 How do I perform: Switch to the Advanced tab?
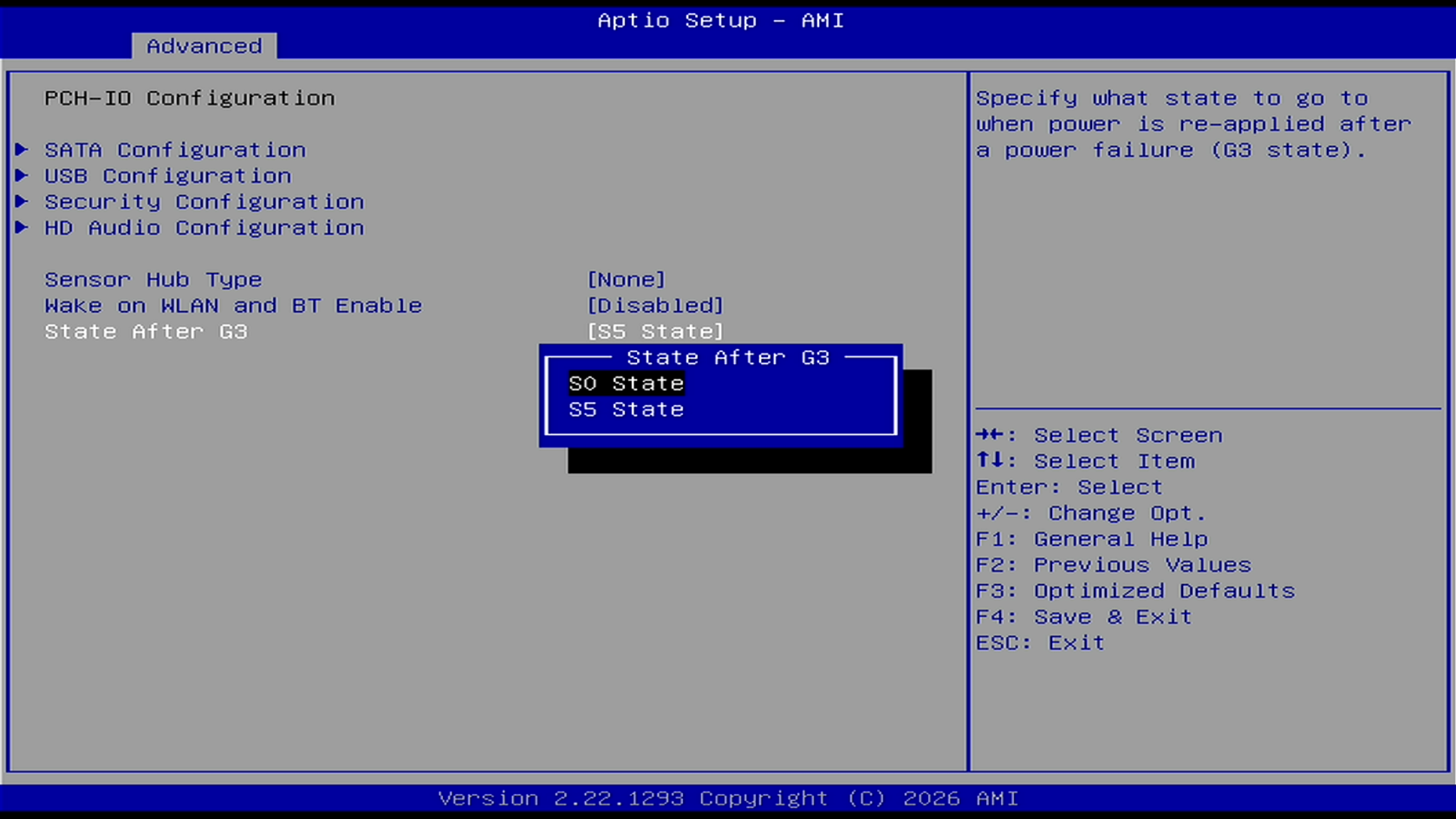click(x=204, y=46)
